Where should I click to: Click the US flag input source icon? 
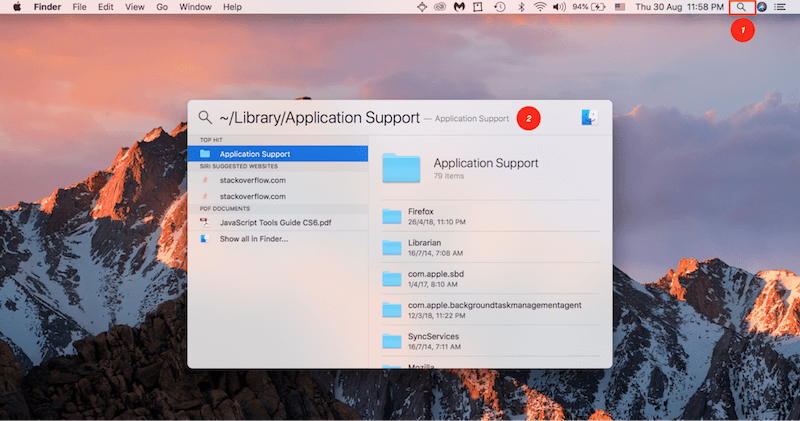(x=620, y=7)
